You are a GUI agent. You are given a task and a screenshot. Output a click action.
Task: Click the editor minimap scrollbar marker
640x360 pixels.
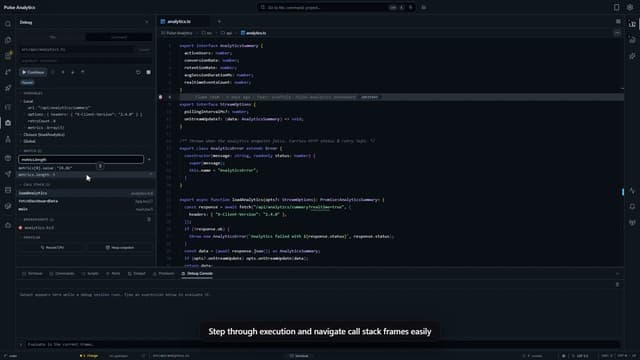click(622, 191)
